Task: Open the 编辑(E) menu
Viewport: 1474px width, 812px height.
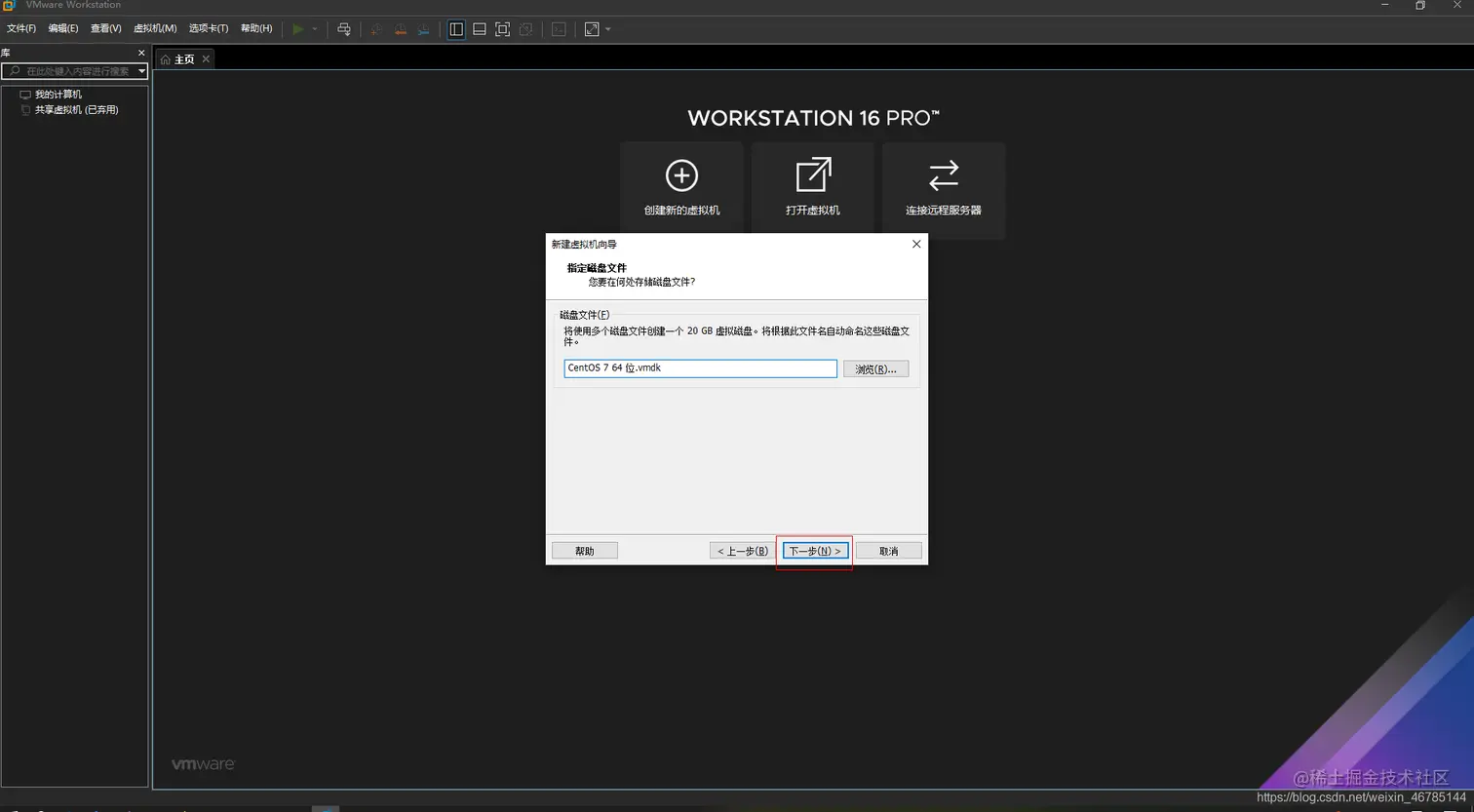Action: click(x=63, y=29)
